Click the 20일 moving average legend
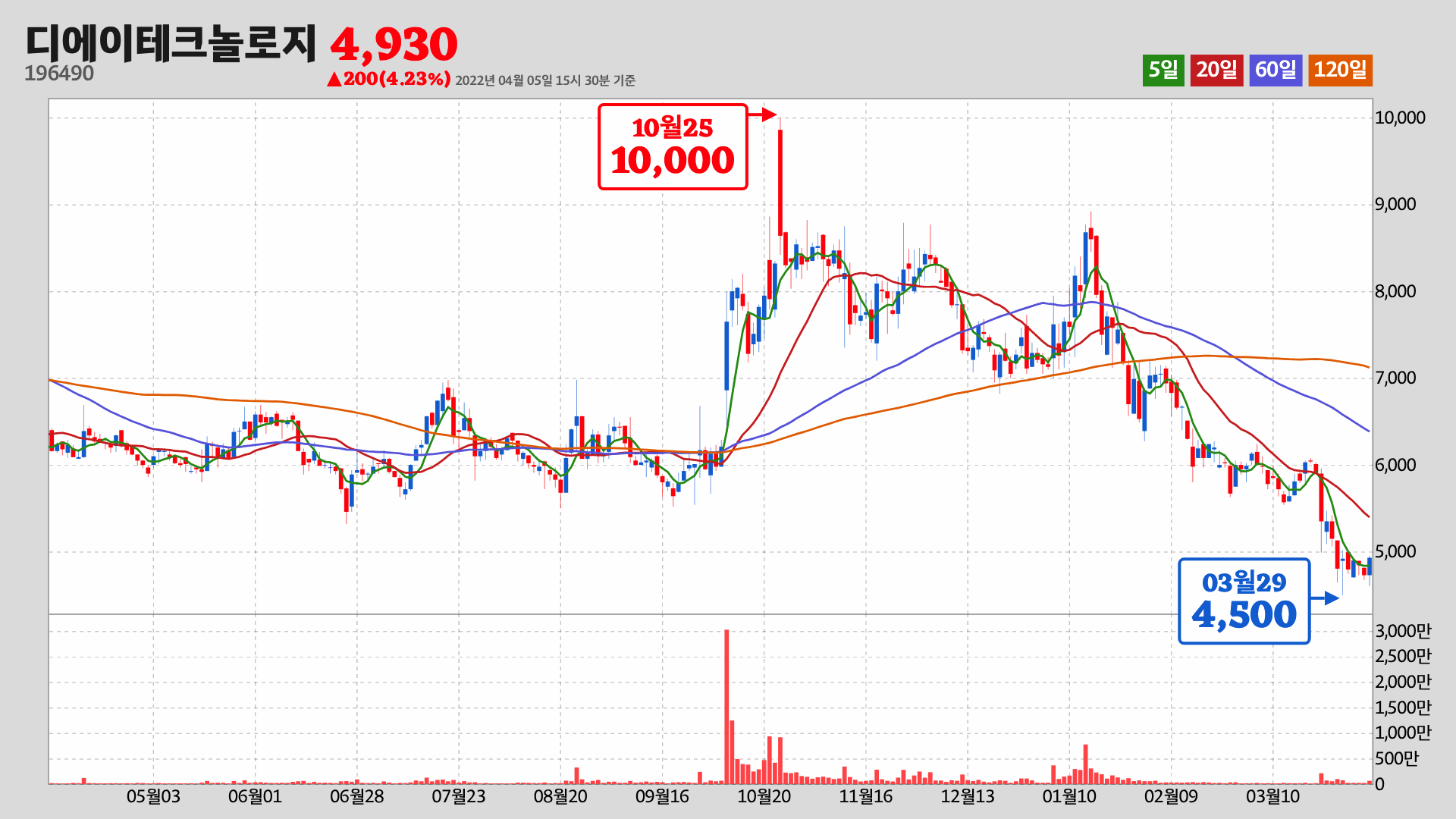The height and width of the screenshot is (819, 1456). click(1216, 71)
